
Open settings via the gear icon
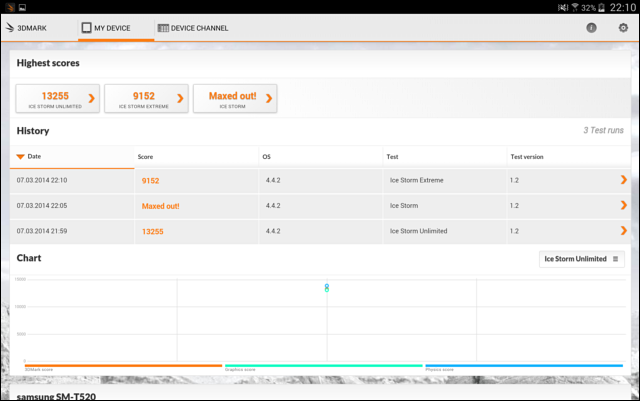[623, 28]
